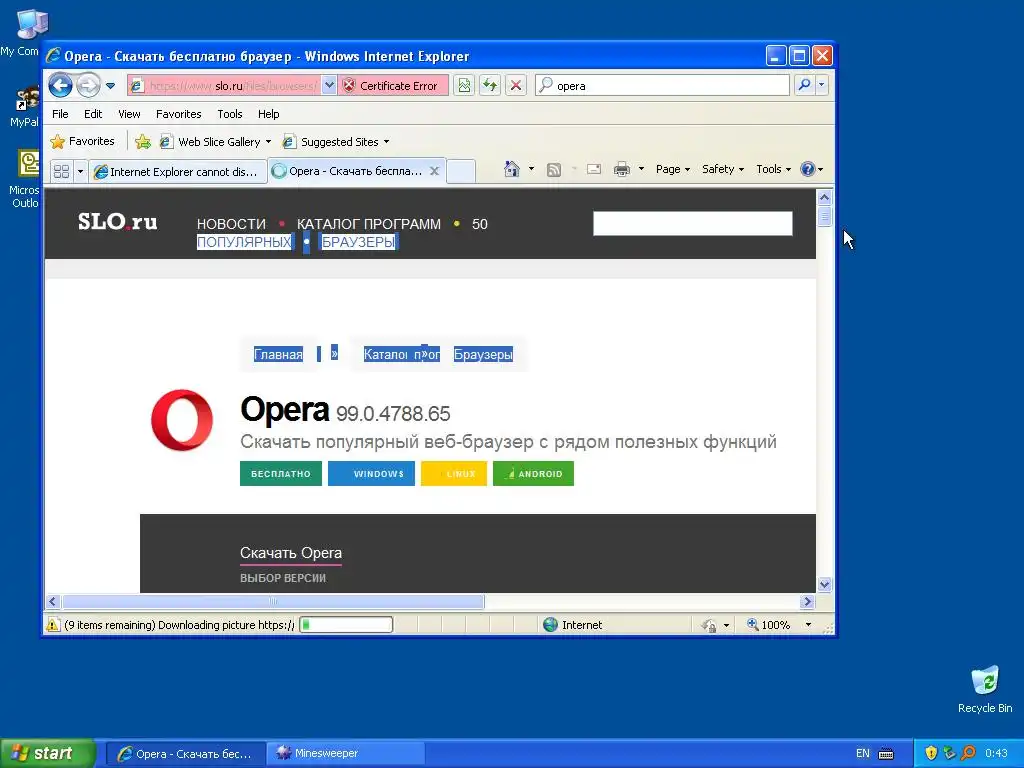Click the blue WINDOWS tag

[x=371, y=473]
